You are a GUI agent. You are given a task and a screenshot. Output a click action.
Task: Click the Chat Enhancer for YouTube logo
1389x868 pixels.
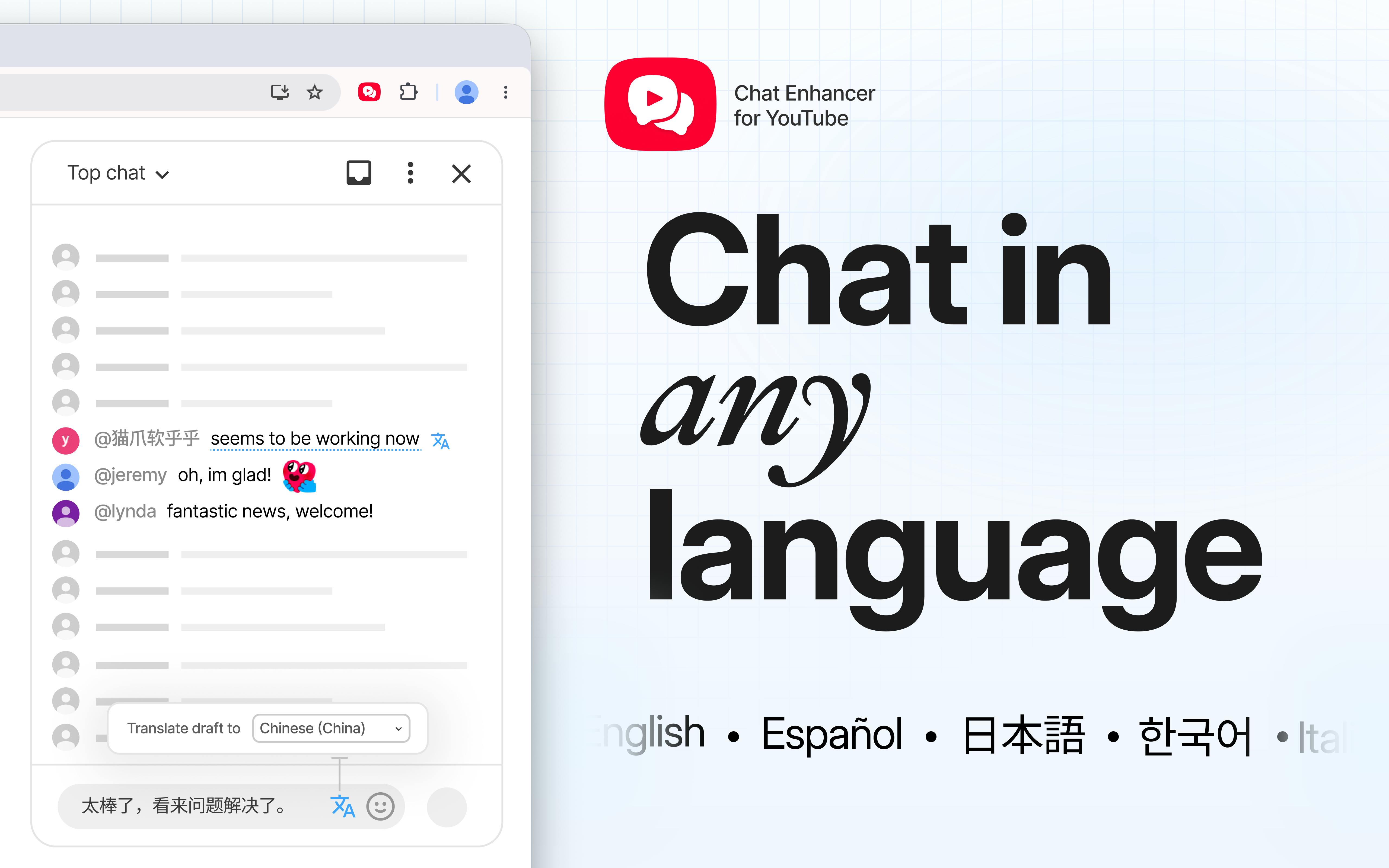coord(660,104)
